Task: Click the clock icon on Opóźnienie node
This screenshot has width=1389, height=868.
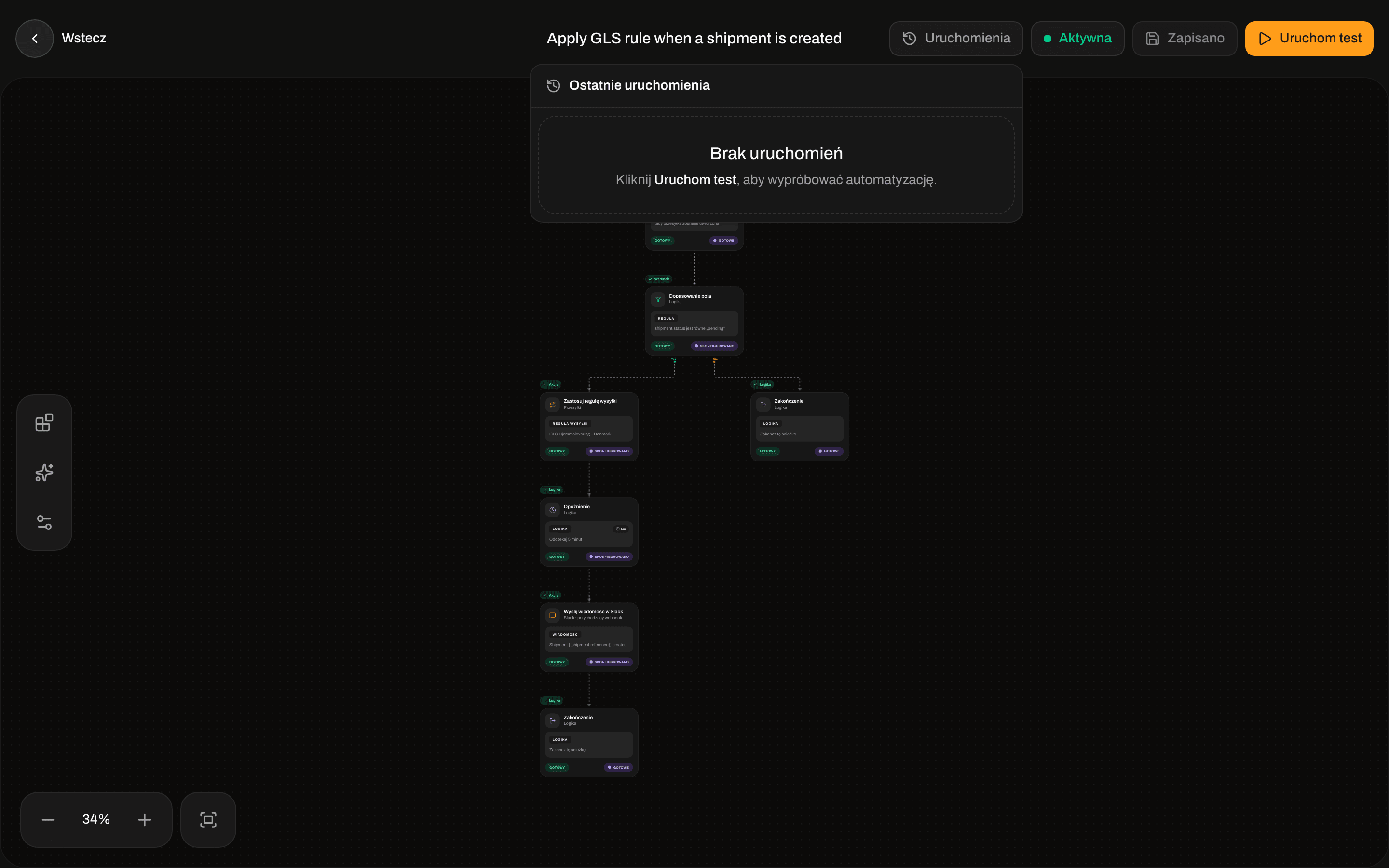Action: [x=552, y=510]
